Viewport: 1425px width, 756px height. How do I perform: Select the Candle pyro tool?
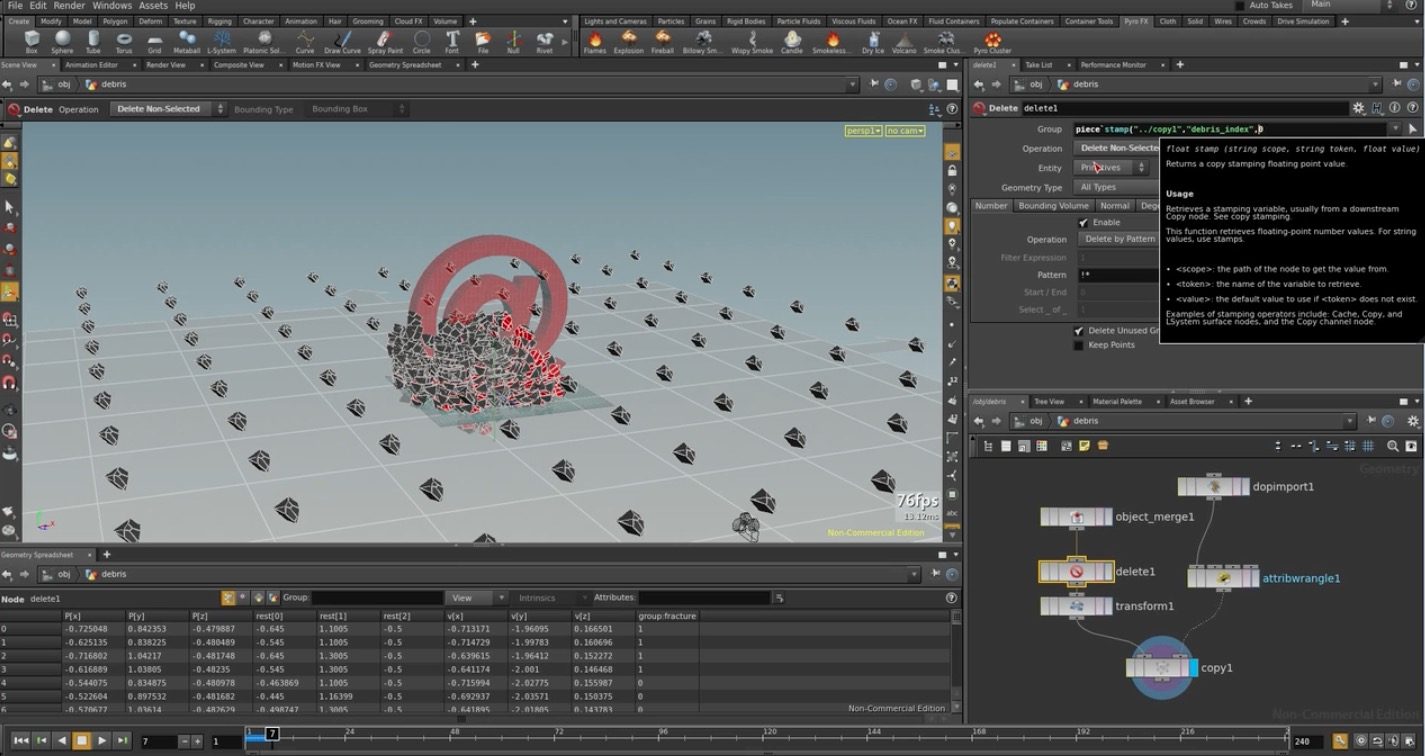(792, 42)
